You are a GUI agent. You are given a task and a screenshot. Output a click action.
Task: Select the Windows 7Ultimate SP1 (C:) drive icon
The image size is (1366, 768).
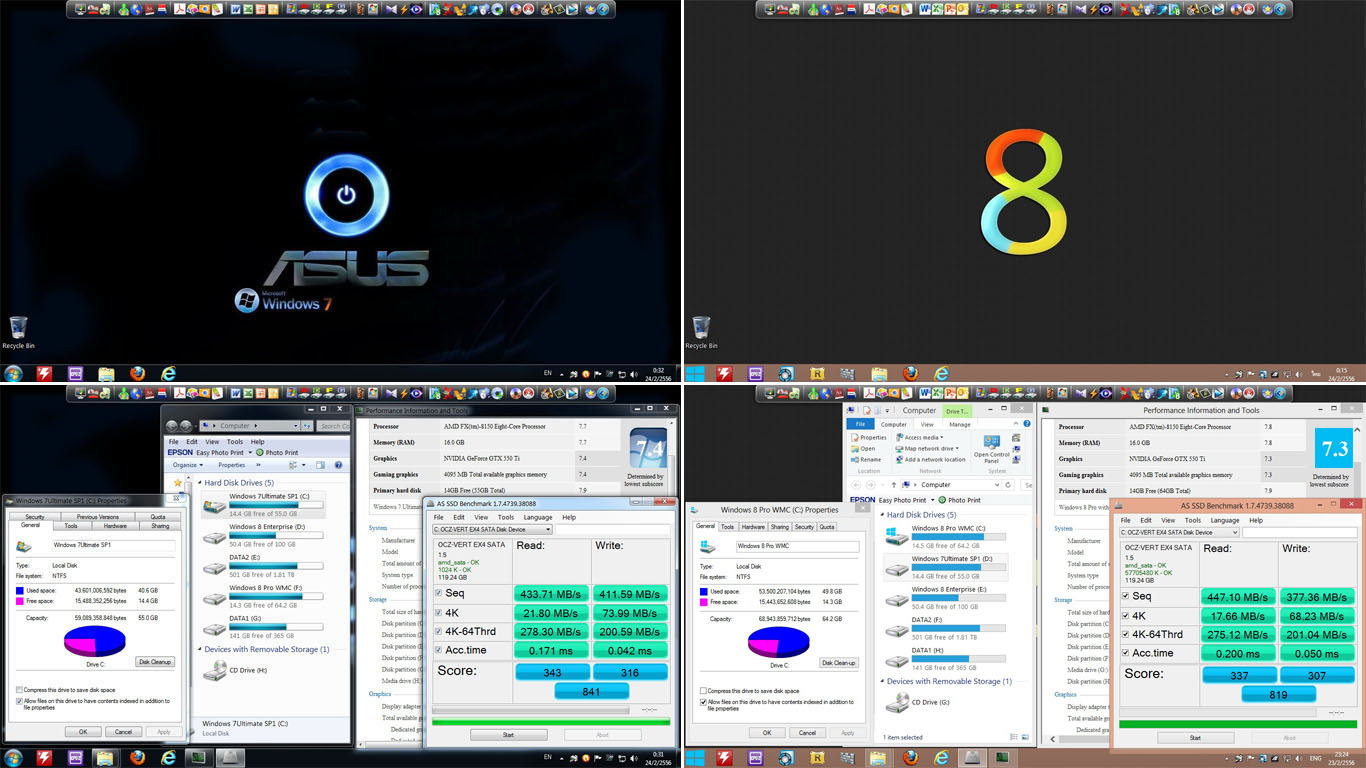(214, 506)
